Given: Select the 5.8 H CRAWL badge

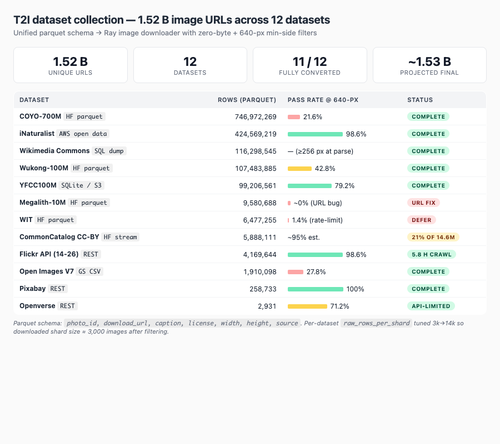Looking at the screenshot, I should tap(431, 254).
